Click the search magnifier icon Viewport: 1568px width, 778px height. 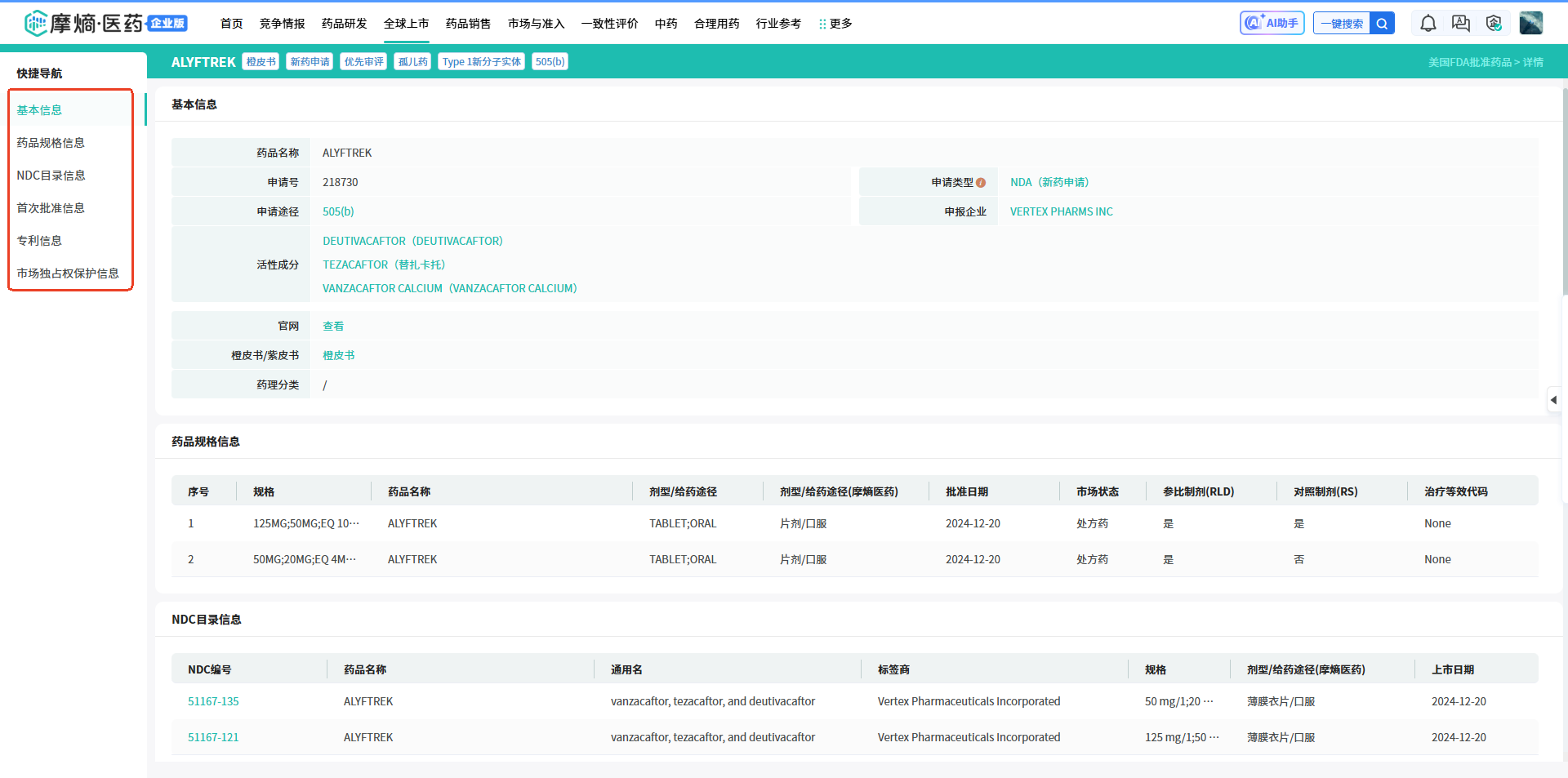pyautogui.click(x=1382, y=24)
